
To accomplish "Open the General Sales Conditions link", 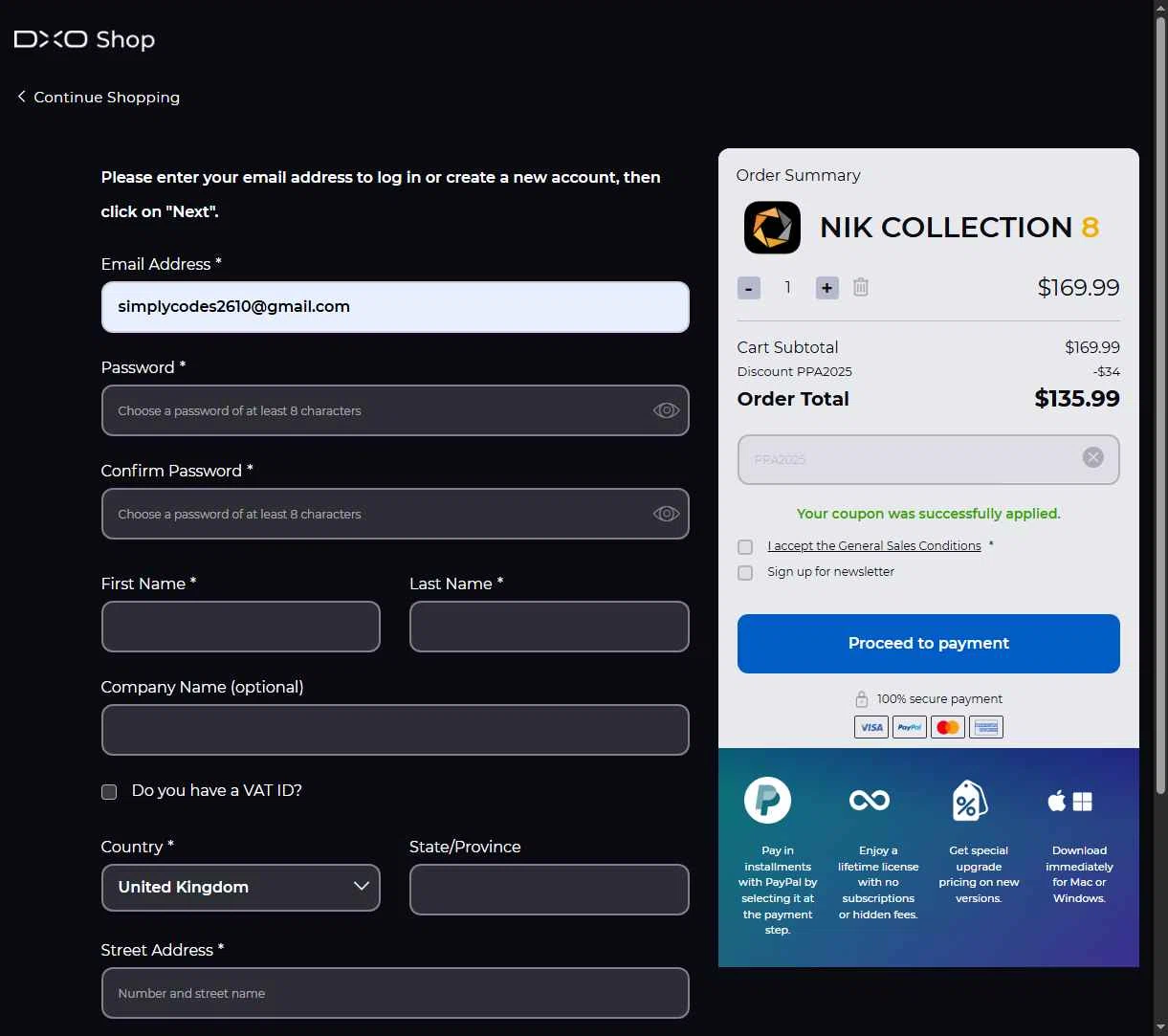I will (874, 546).
